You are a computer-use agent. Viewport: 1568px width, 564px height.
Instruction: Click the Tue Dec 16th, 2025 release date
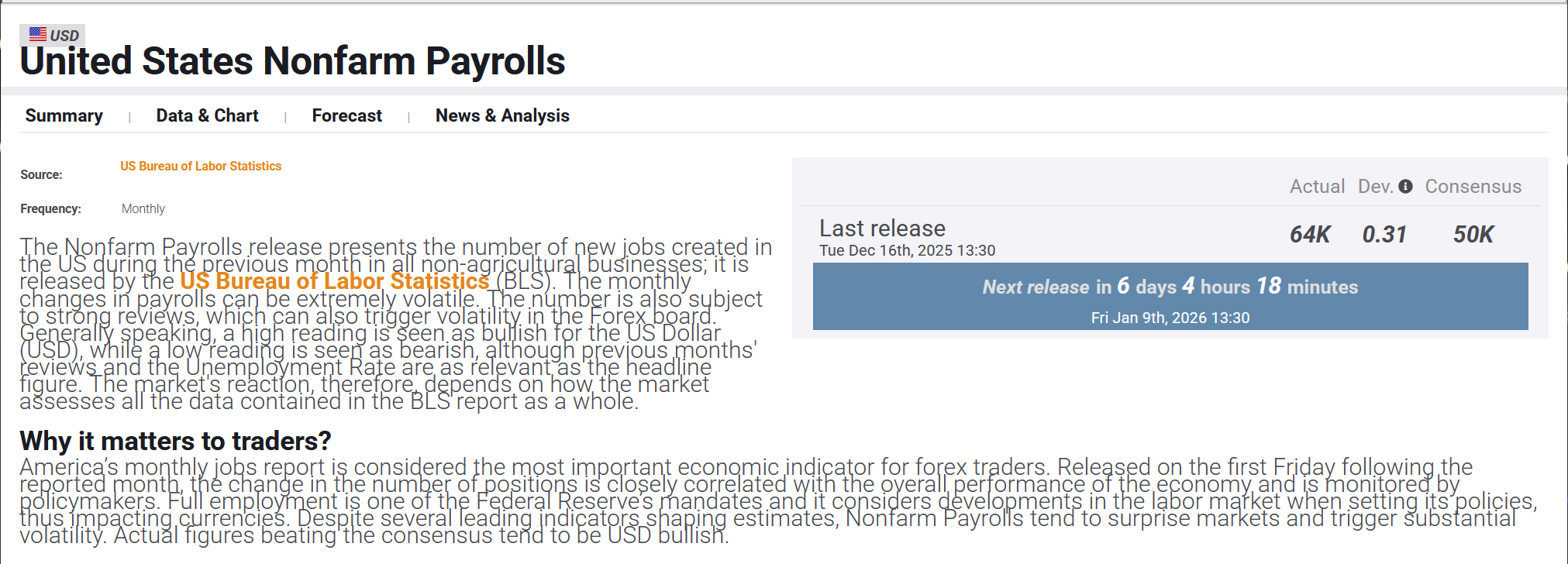908,250
